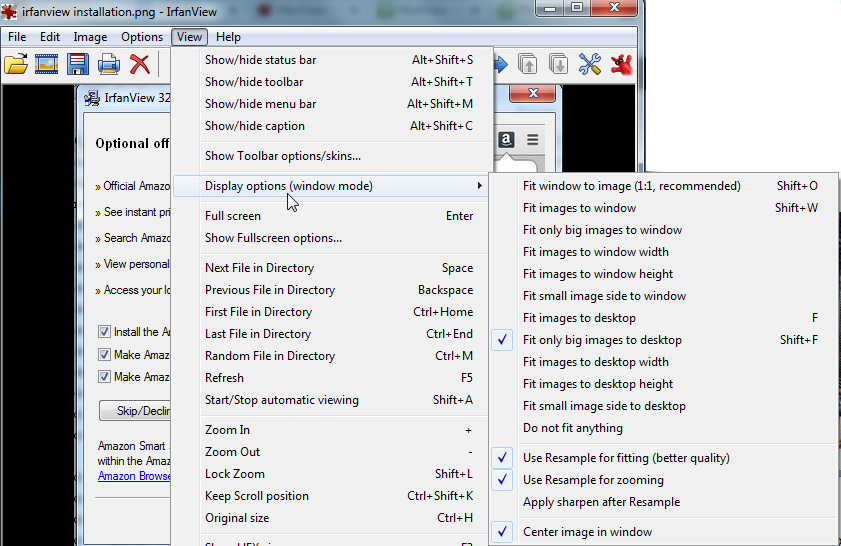841x546 pixels.
Task: Open the Options menu
Action: pyautogui.click(x=142, y=36)
